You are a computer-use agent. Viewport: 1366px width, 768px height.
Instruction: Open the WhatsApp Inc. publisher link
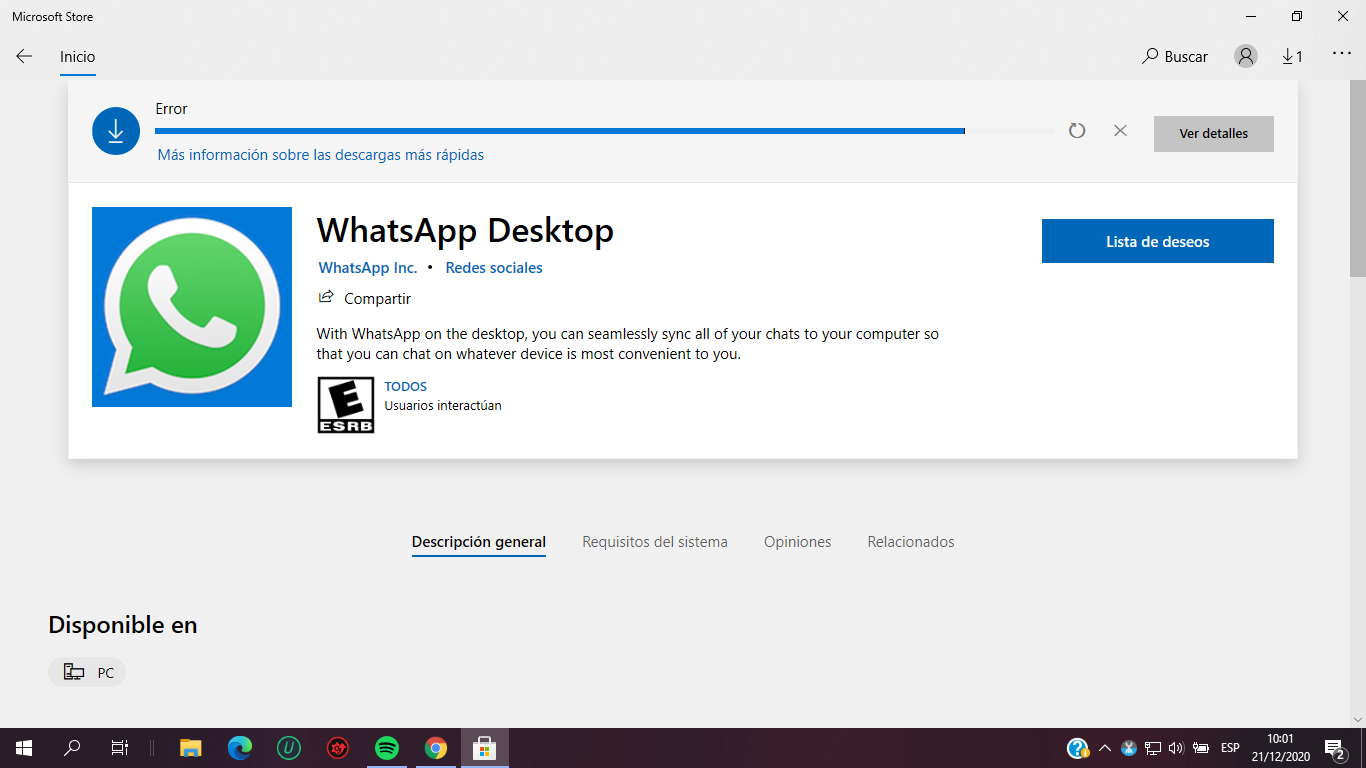coord(368,268)
